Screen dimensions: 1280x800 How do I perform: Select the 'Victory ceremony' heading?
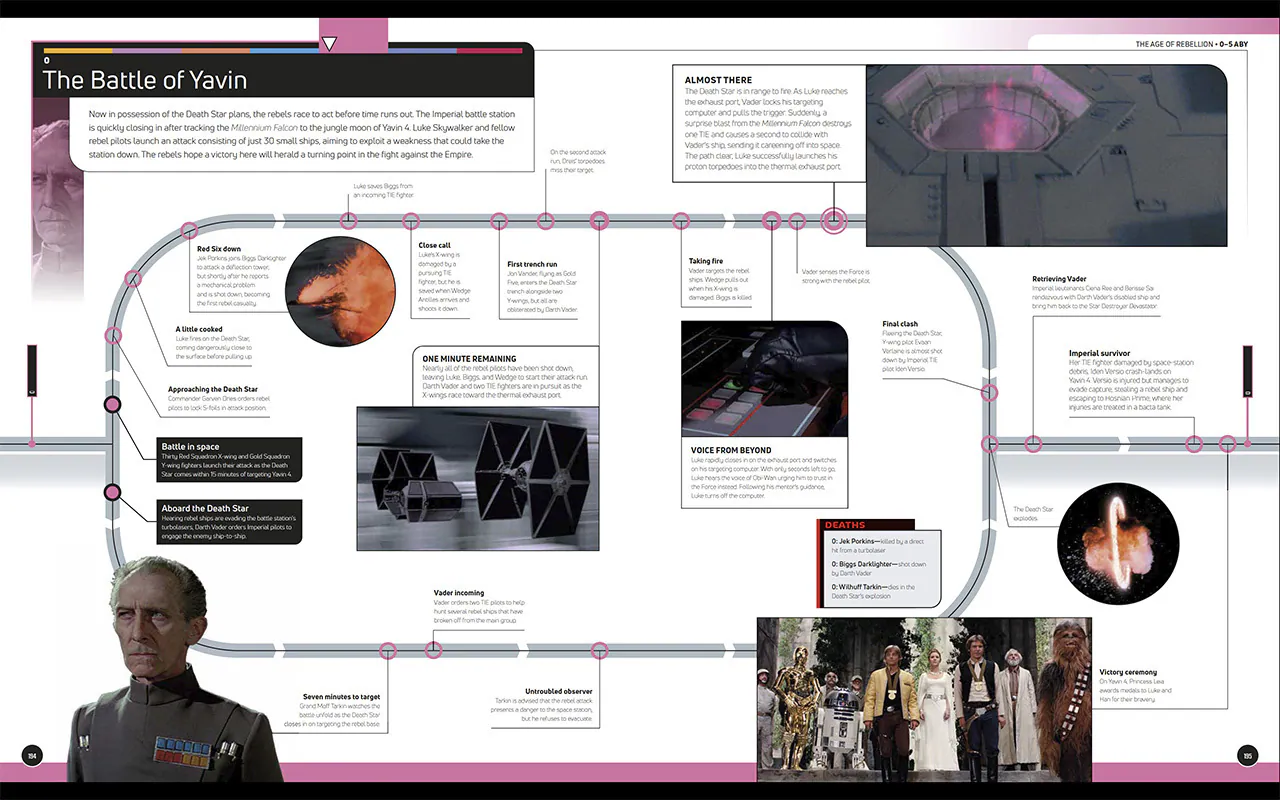click(x=1128, y=672)
